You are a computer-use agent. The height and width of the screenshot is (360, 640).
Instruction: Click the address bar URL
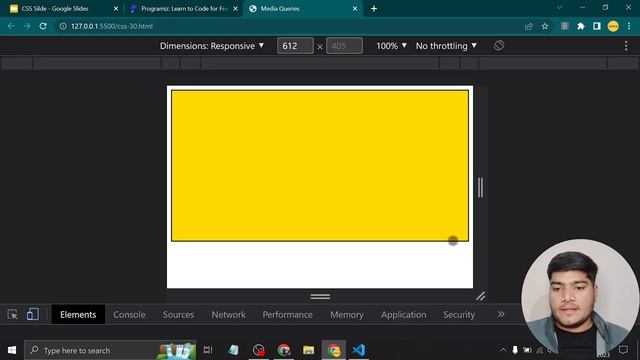pyautogui.click(x=112, y=26)
